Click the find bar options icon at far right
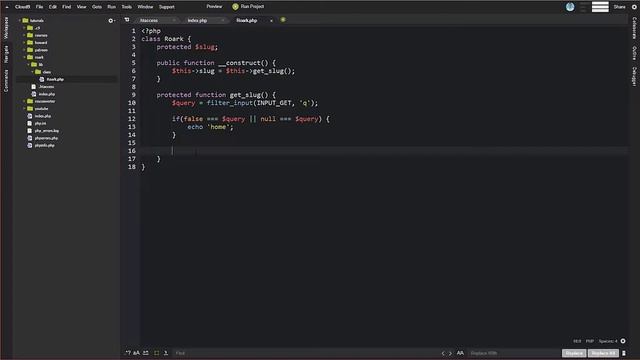Image resolution: width=640 pixels, height=360 pixels. 624,353
